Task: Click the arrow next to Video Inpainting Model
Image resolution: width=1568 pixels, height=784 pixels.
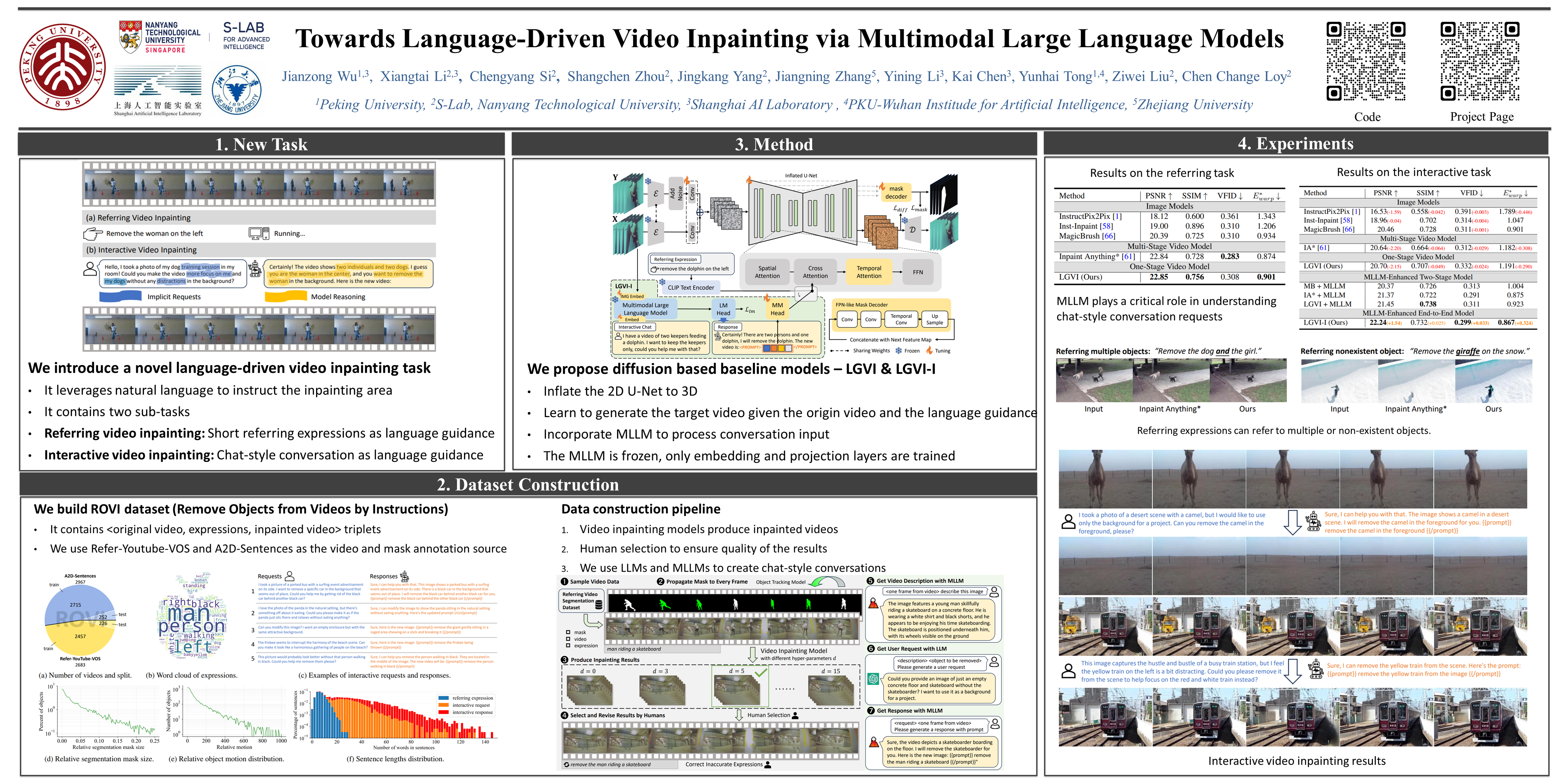Action: (752, 654)
